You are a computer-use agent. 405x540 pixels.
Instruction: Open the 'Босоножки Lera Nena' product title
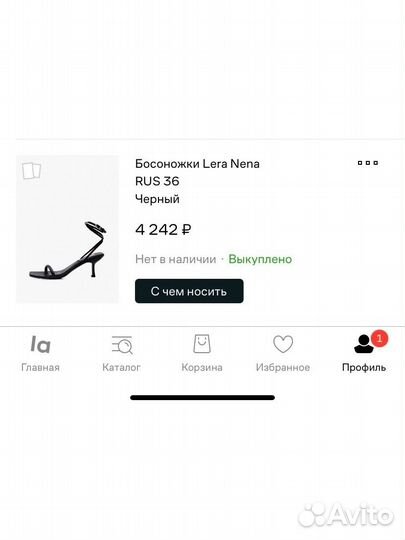pyautogui.click(x=197, y=164)
